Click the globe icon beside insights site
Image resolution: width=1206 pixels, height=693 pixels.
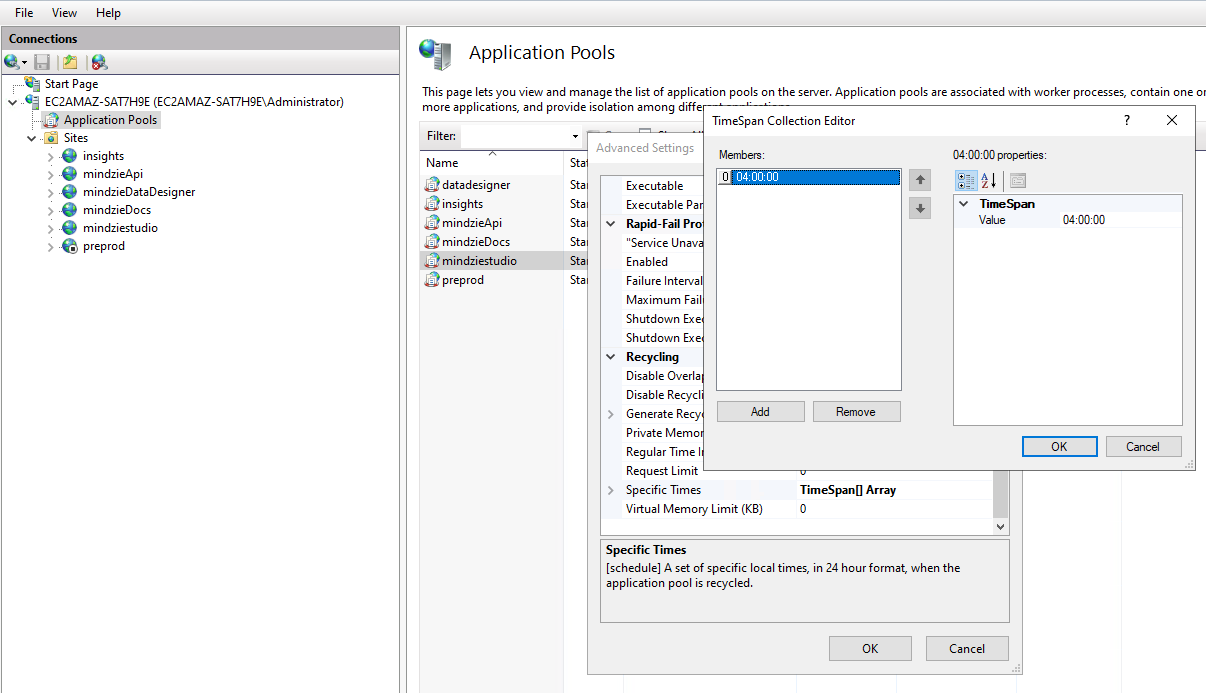pyautogui.click(x=69, y=156)
